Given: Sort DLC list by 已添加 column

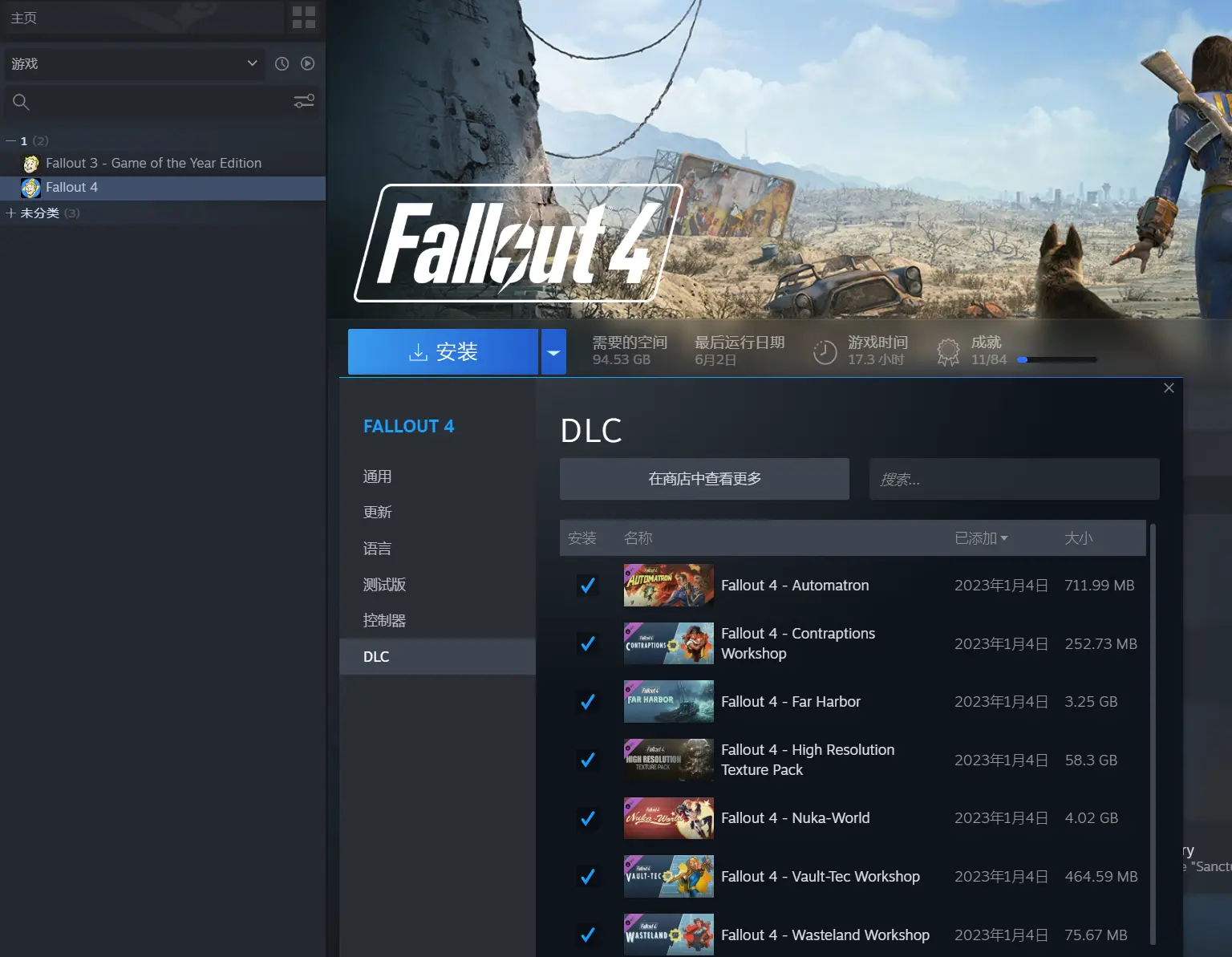Looking at the screenshot, I should pos(981,538).
